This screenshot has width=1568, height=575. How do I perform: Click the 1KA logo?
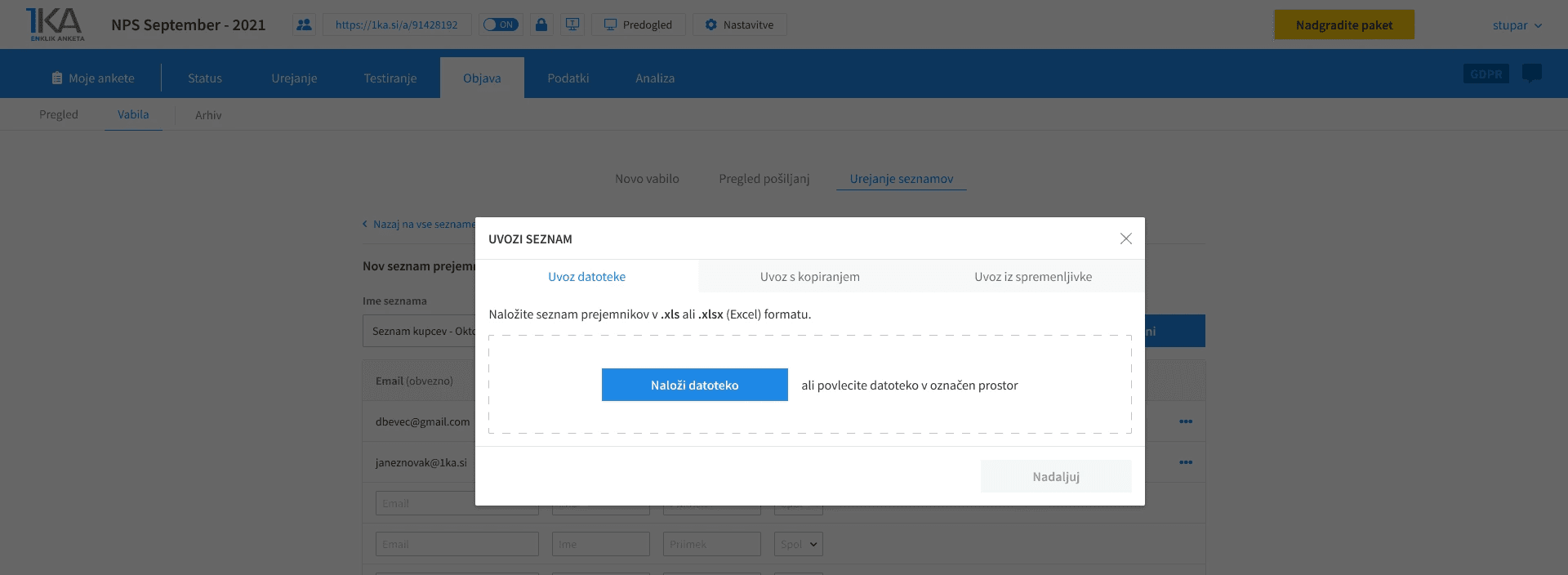[55, 25]
